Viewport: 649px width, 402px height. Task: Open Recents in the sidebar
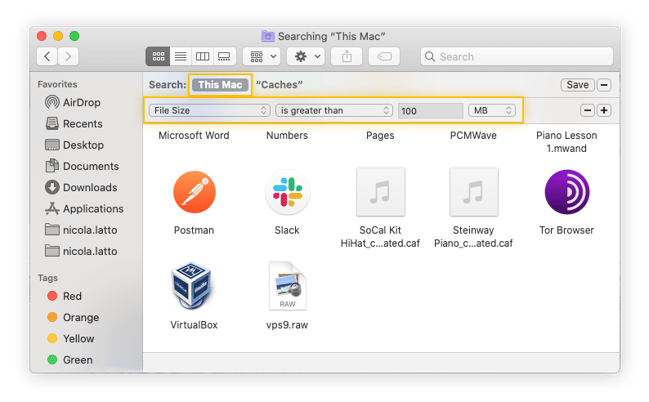pyautogui.click(x=74, y=124)
